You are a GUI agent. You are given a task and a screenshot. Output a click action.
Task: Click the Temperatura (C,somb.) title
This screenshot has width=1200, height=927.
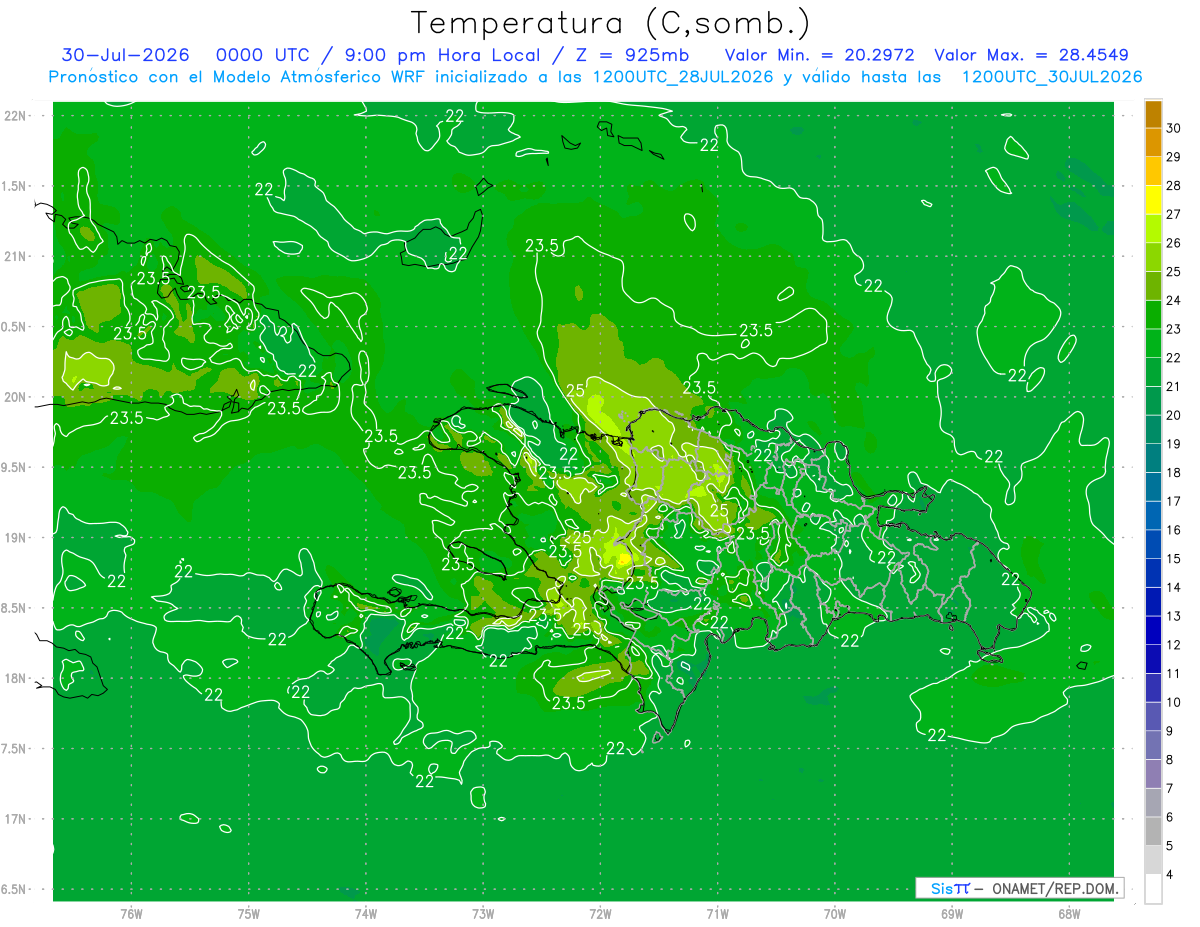coord(610,22)
